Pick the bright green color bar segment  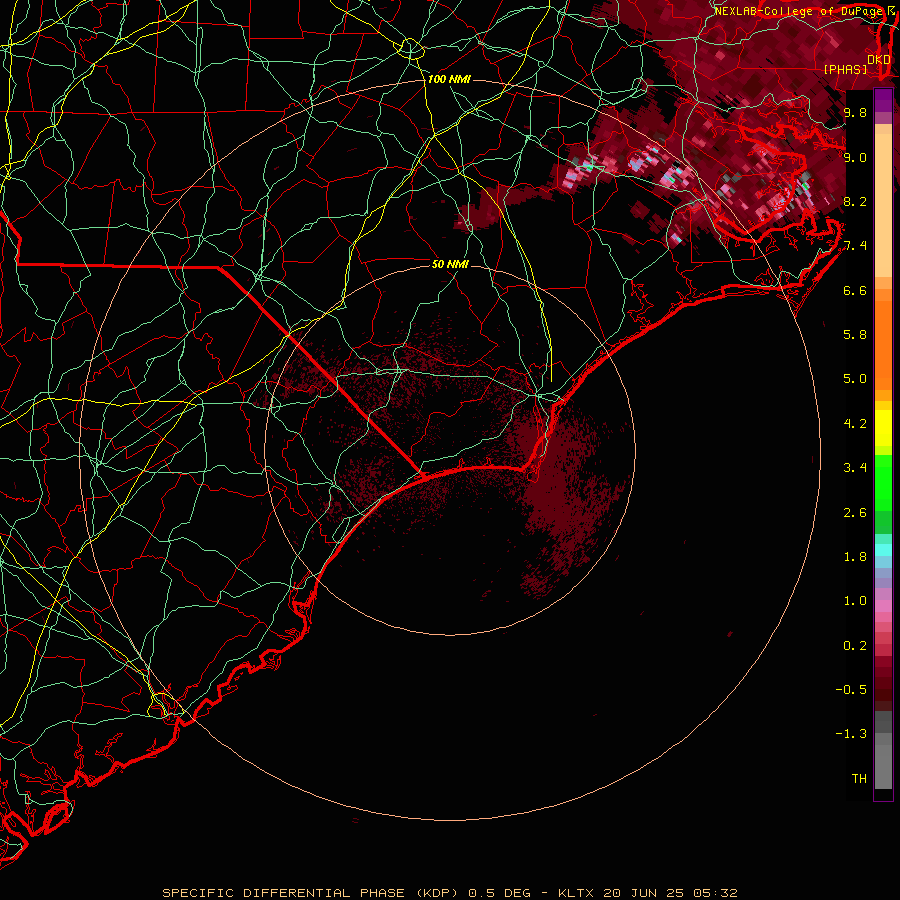(x=883, y=483)
